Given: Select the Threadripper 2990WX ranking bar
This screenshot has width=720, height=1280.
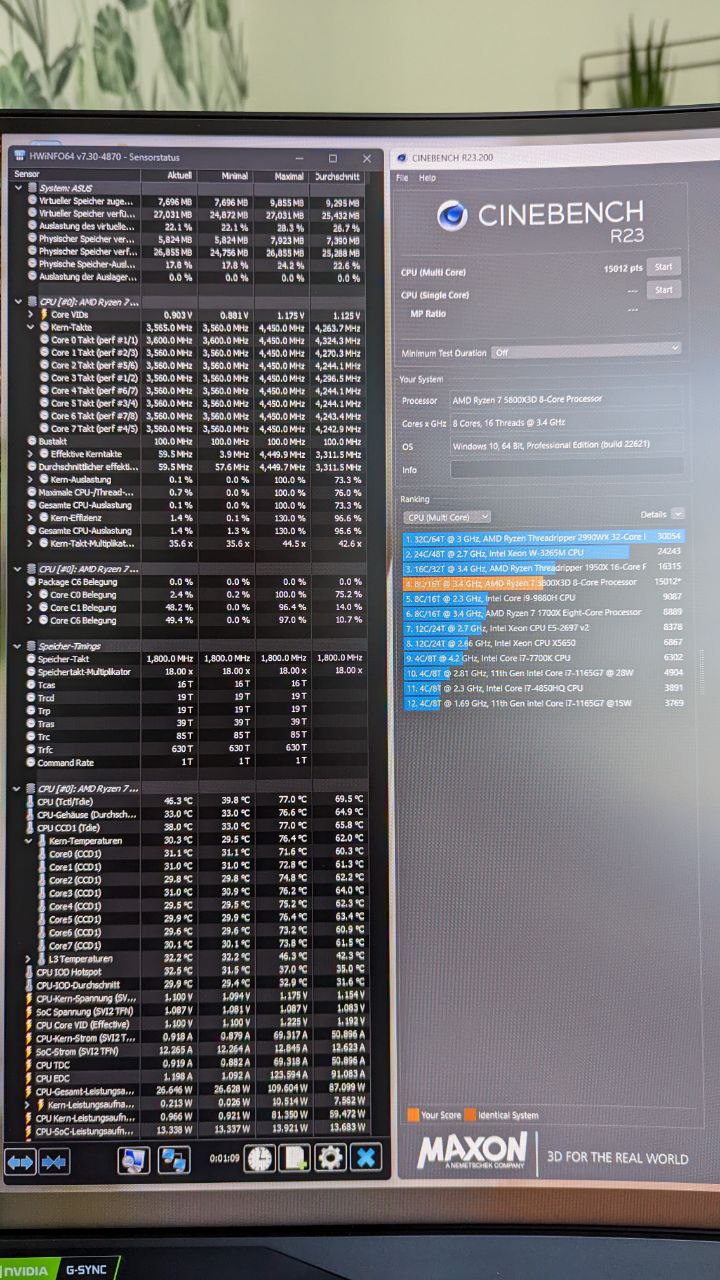Looking at the screenshot, I should 544,537.
